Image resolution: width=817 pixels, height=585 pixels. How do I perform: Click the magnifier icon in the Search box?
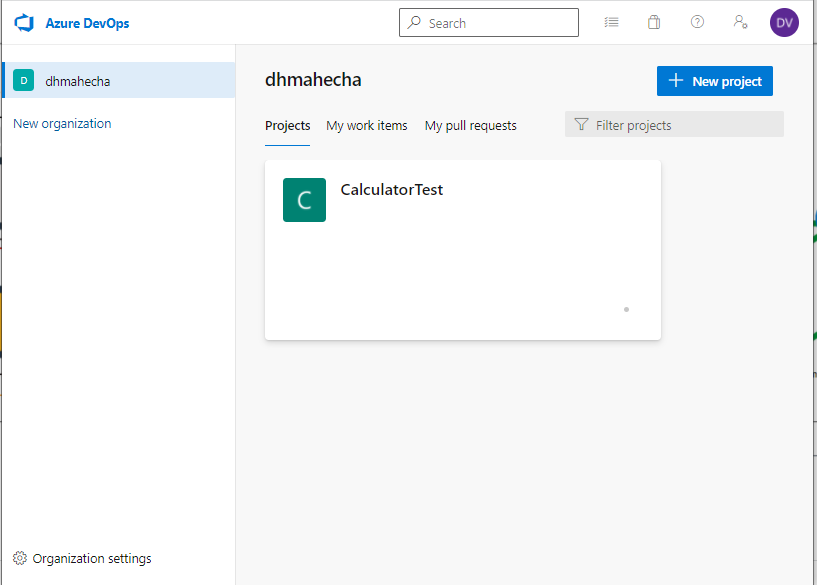414,22
